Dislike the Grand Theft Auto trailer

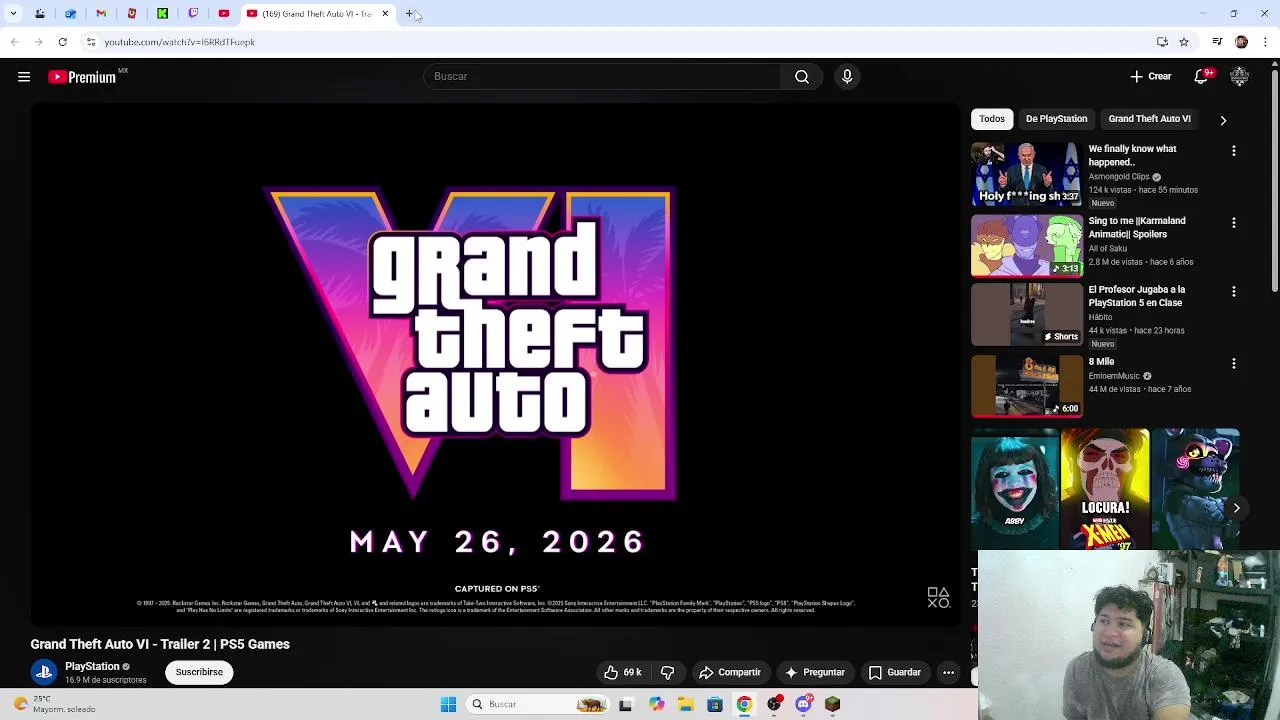pos(668,673)
